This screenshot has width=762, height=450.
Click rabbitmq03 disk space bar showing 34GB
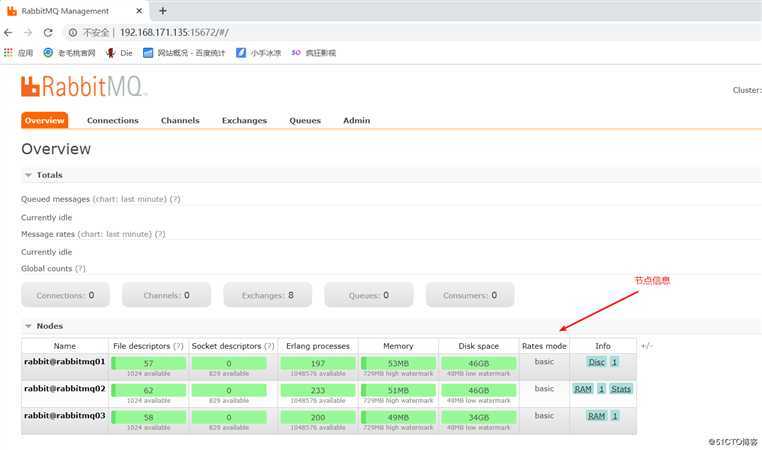tap(479, 417)
